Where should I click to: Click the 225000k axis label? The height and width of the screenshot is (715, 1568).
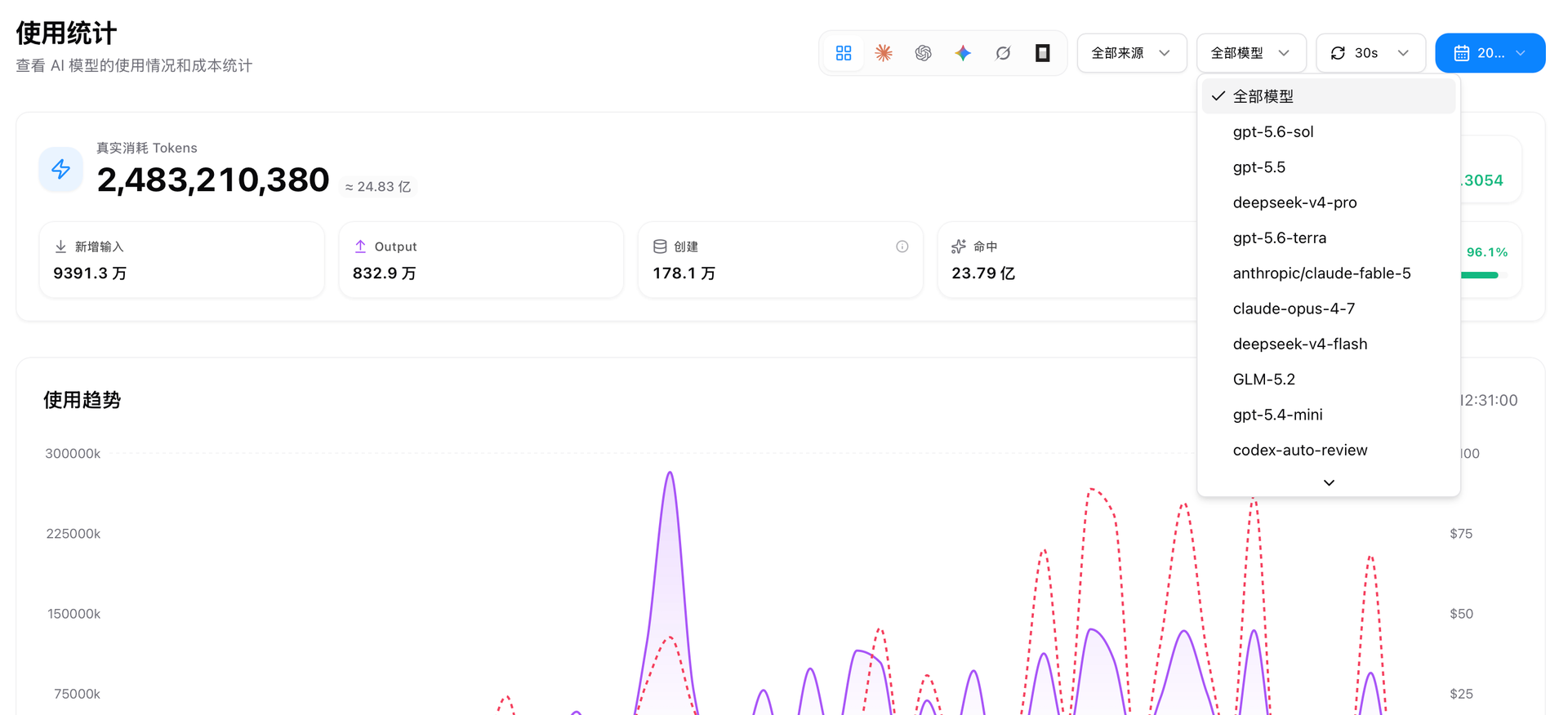pyautogui.click(x=73, y=534)
